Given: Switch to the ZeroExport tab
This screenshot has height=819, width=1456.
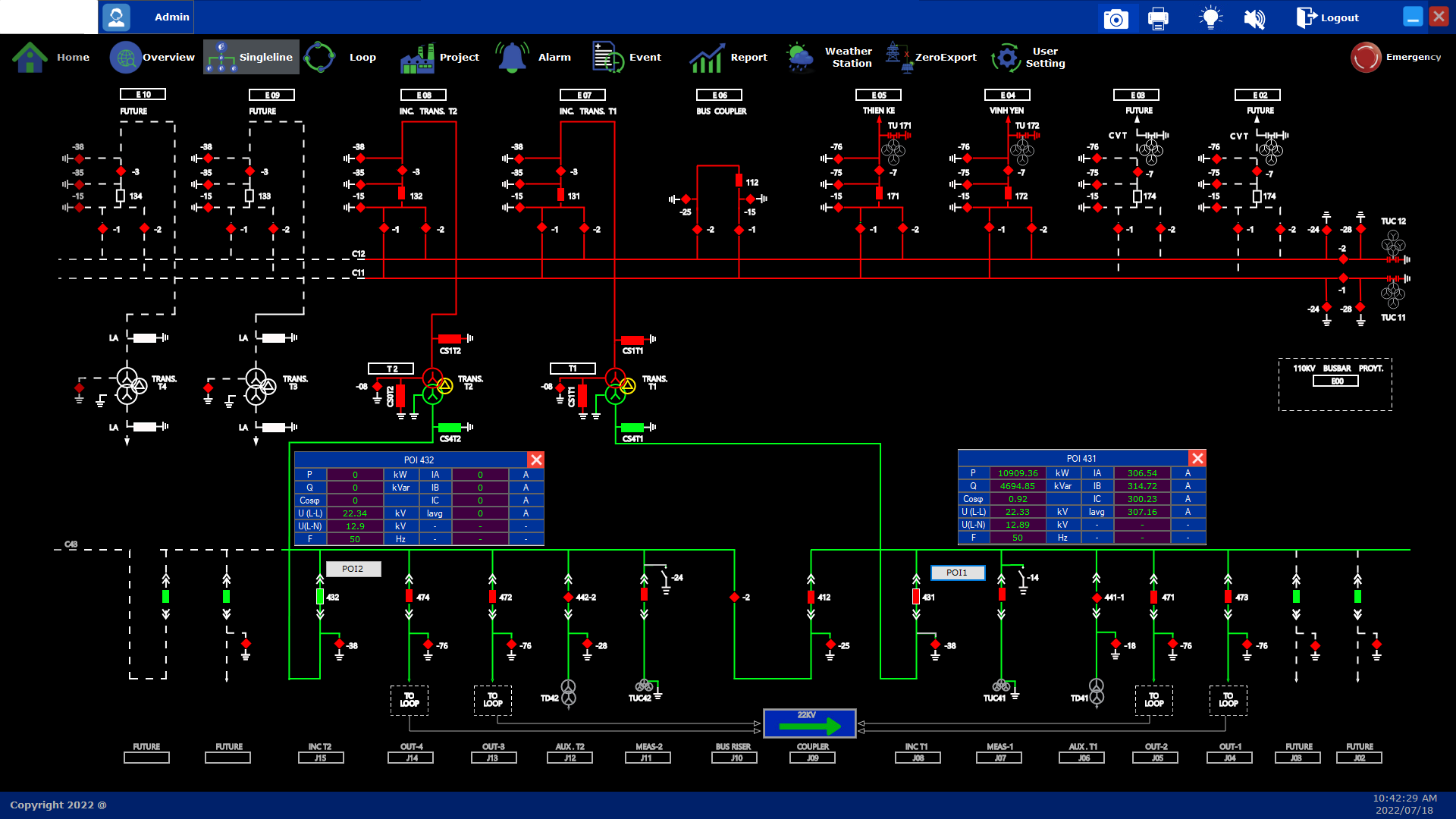Looking at the screenshot, I should pyautogui.click(x=931, y=58).
